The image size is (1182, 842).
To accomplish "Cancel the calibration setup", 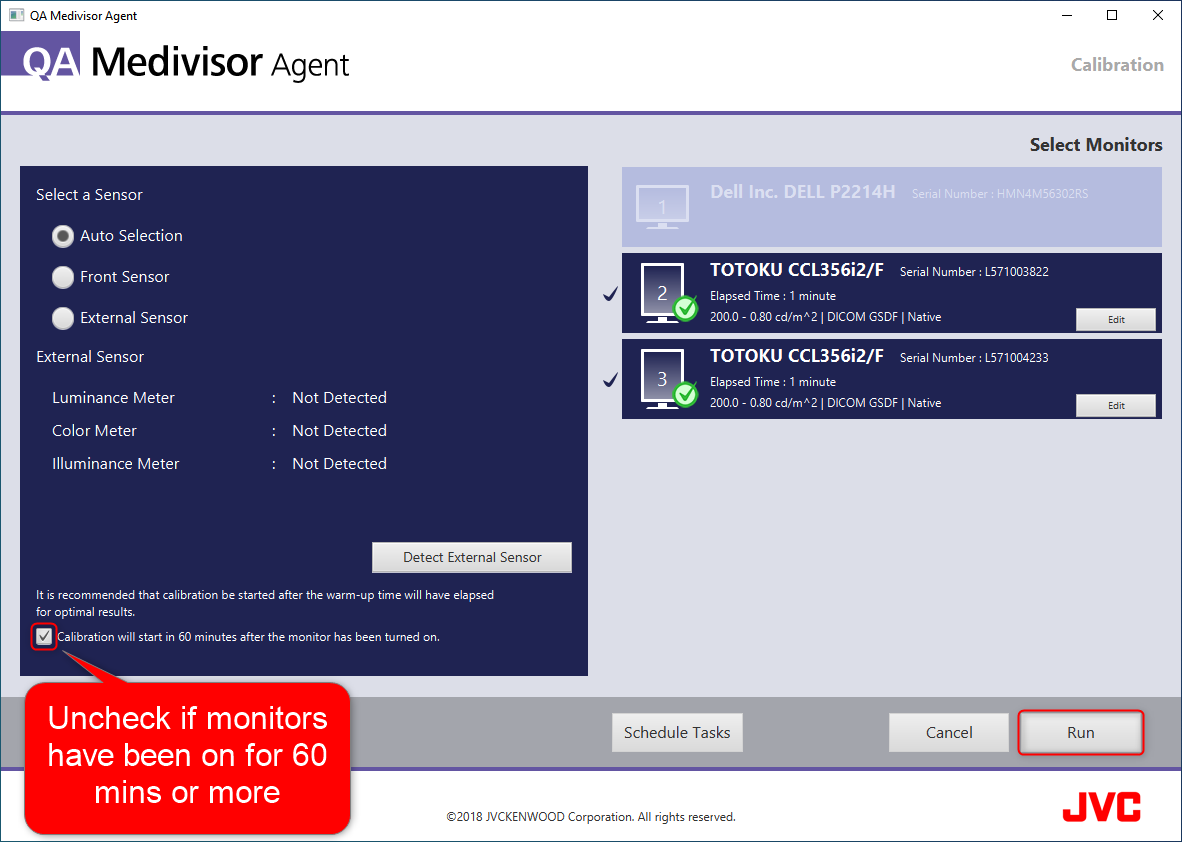I will (x=948, y=733).
